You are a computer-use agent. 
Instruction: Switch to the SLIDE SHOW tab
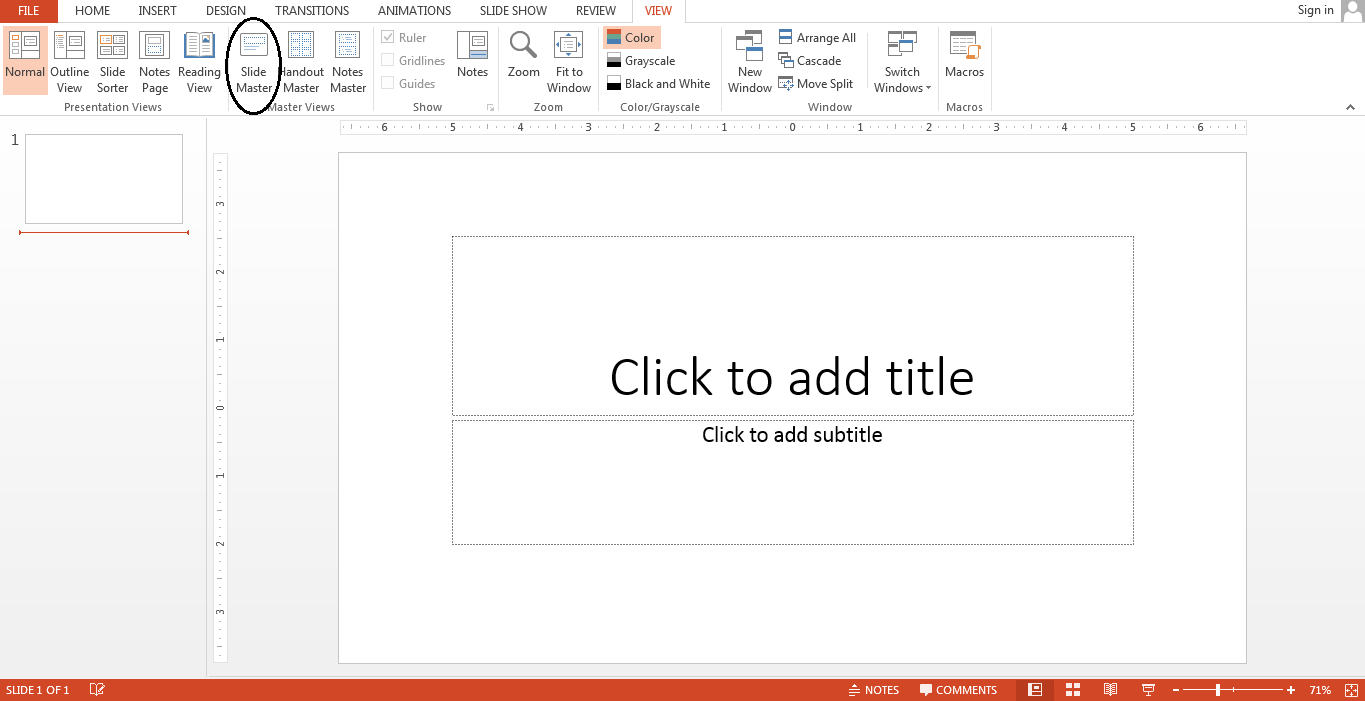pos(513,11)
